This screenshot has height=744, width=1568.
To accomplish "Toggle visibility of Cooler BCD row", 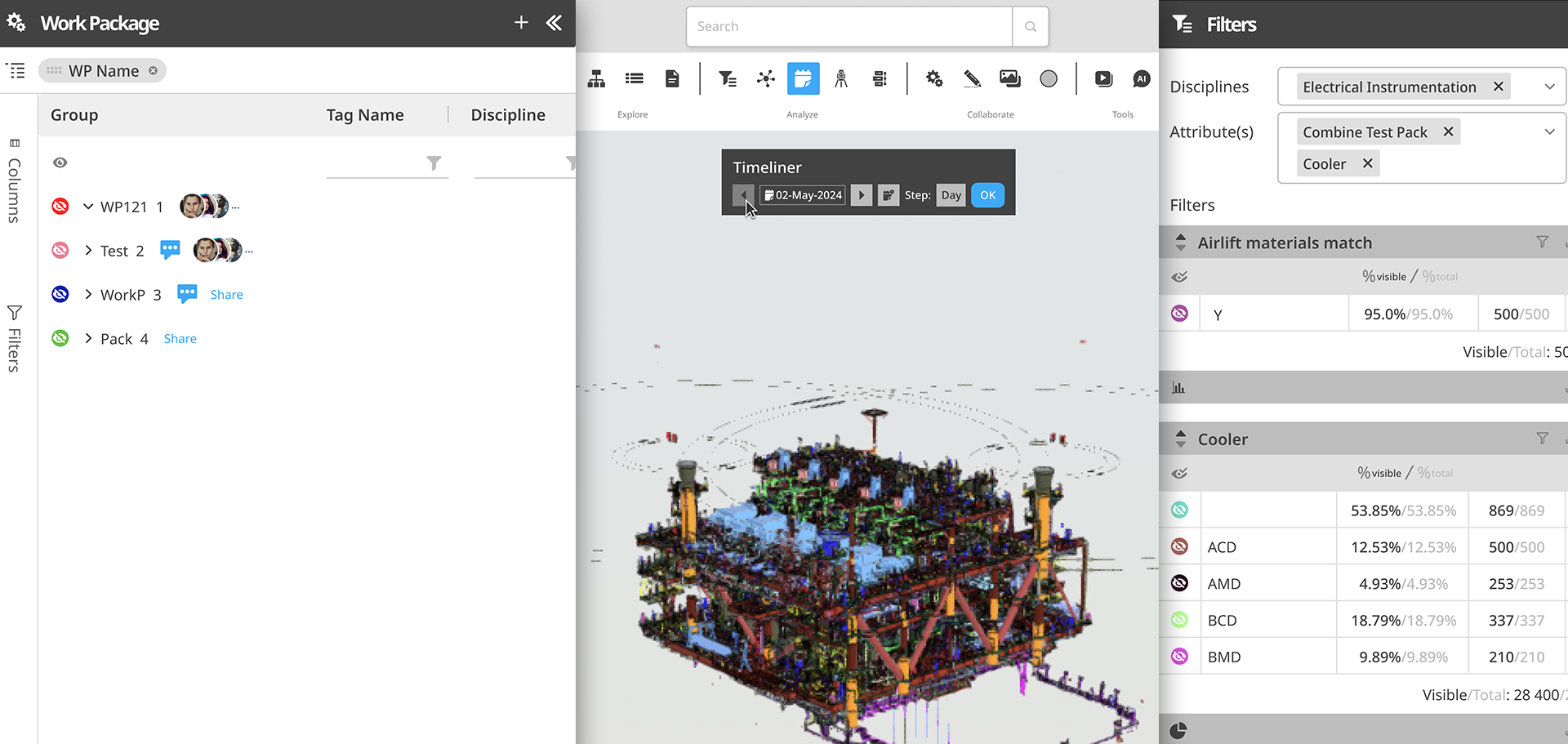I will pyautogui.click(x=1179, y=620).
